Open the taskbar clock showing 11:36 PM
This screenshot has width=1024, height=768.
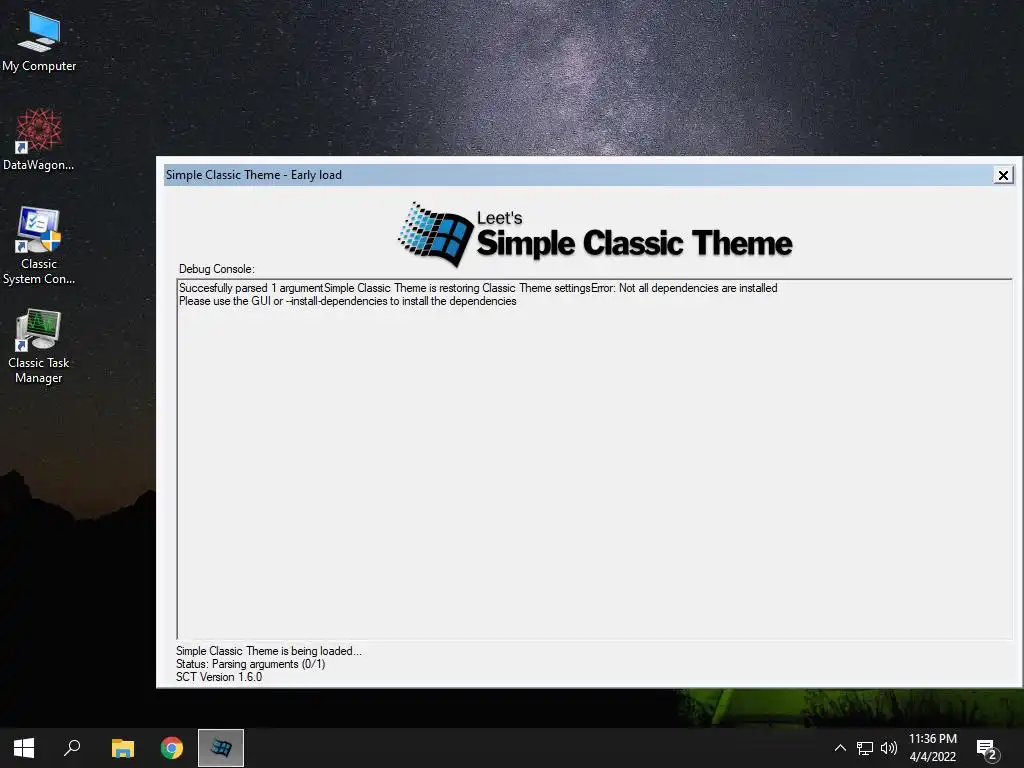tap(933, 748)
